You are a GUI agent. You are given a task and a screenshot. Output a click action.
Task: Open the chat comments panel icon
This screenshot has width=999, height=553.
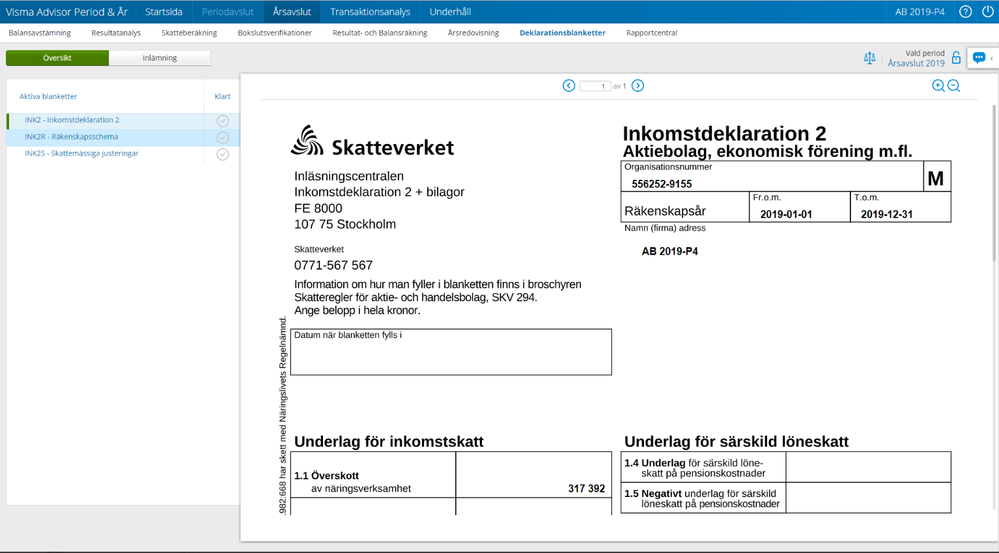pyautogui.click(x=979, y=58)
